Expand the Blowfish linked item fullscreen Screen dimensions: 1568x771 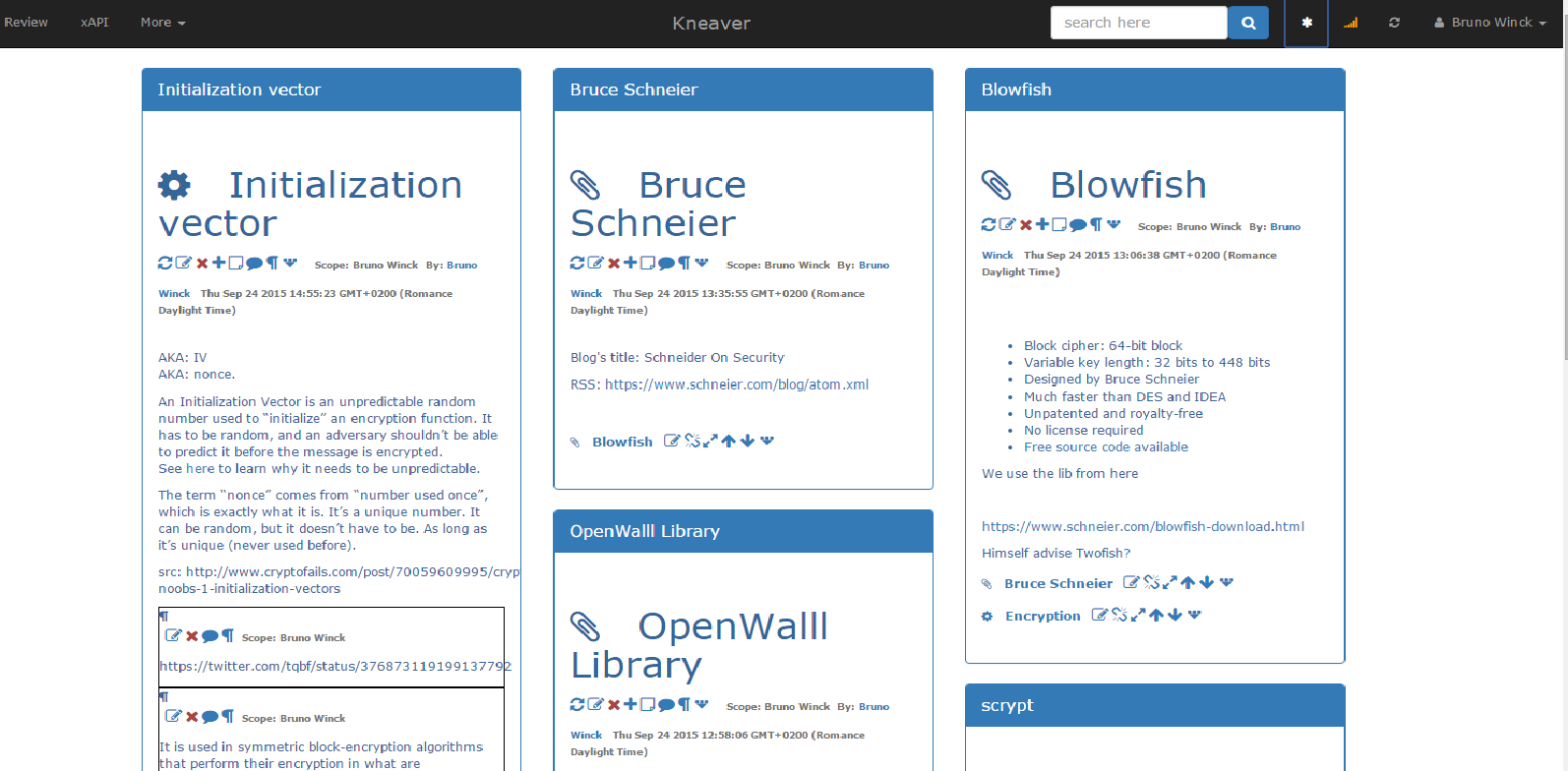(710, 441)
